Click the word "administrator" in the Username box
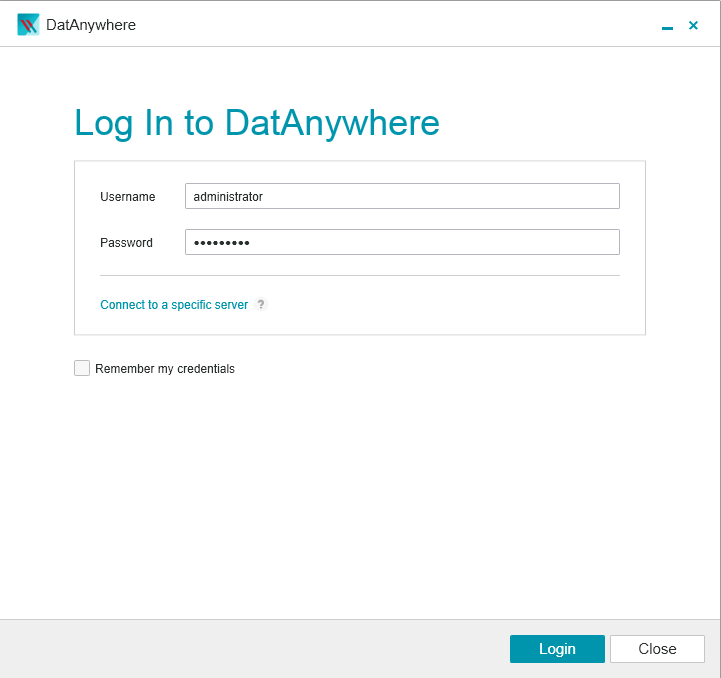This screenshot has height=678, width=721. (228, 197)
